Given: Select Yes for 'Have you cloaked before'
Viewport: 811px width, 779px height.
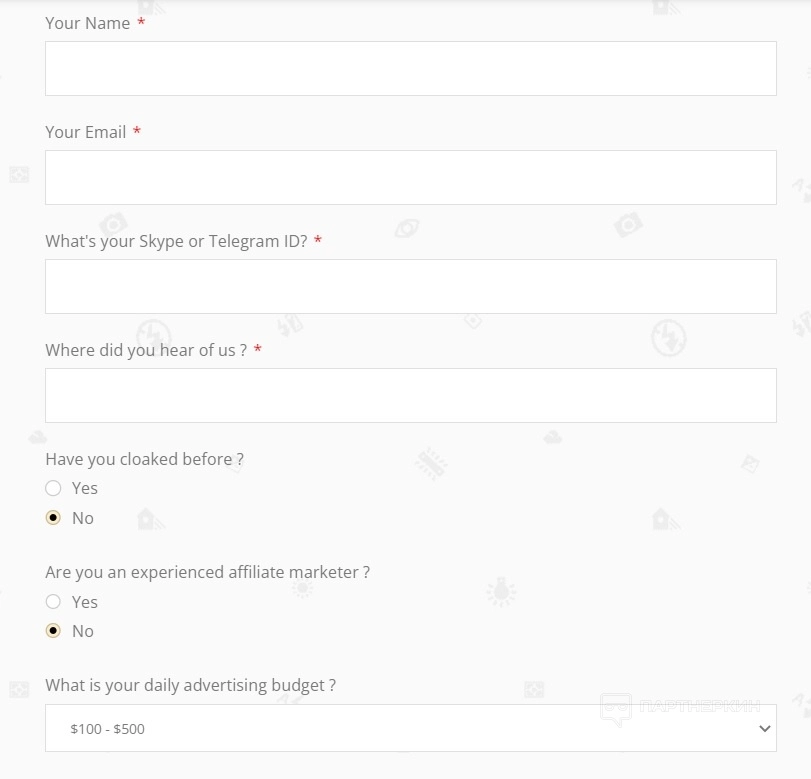Looking at the screenshot, I should point(54,488).
